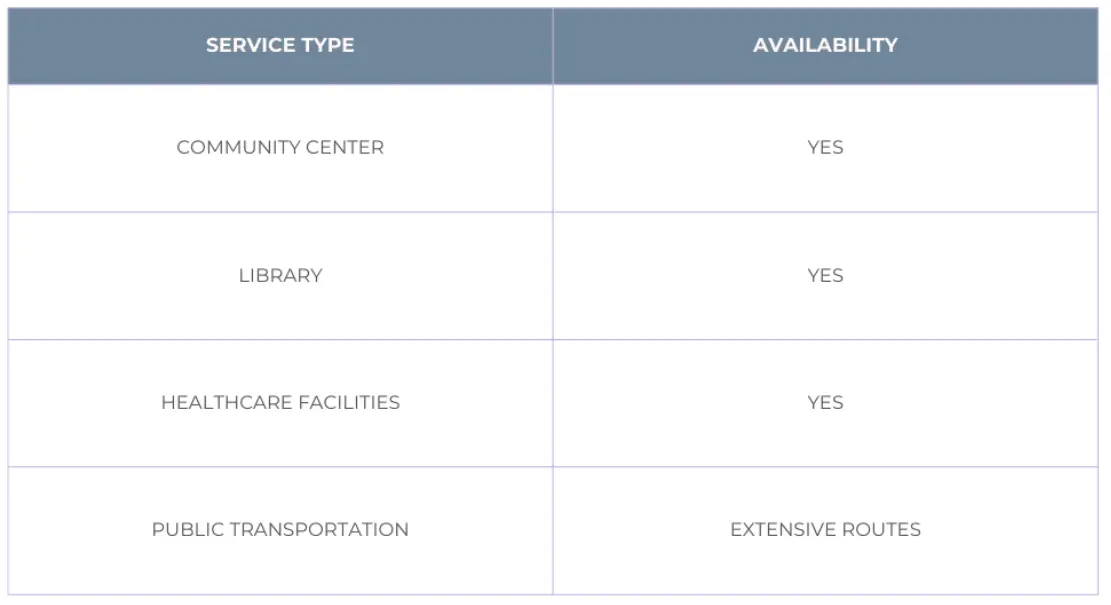Select the EXTENSIVE ROUTES cell
The height and width of the screenshot is (605, 1111).
pyautogui.click(x=825, y=529)
